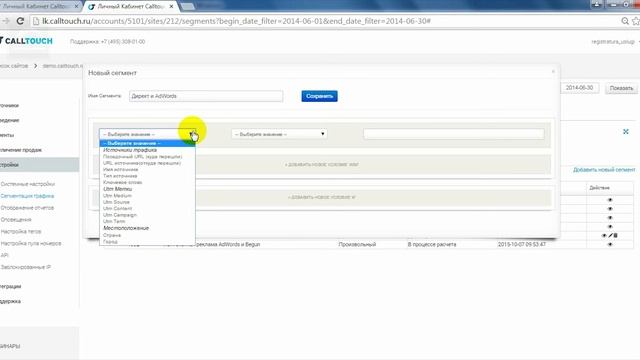Click the browser address bar URL
The image size is (640, 360).
click(x=237, y=21)
